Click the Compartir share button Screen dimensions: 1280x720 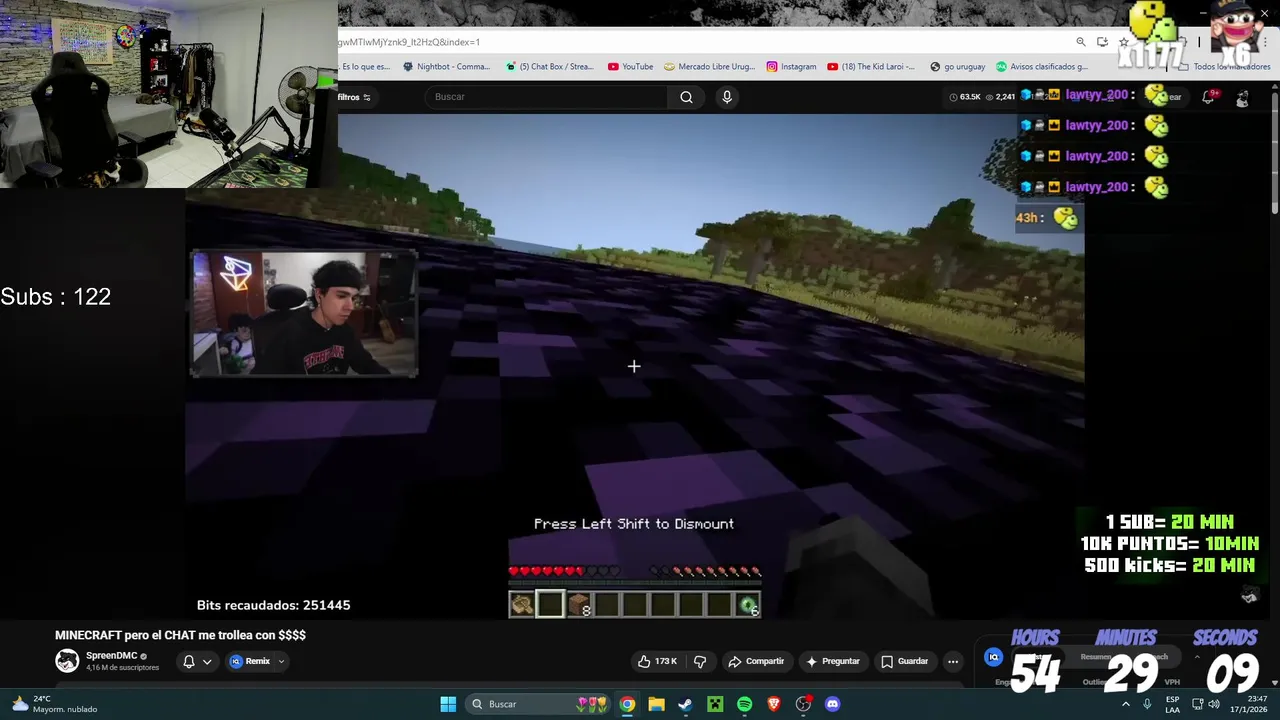pyautogui.click(x=756, y=661)
